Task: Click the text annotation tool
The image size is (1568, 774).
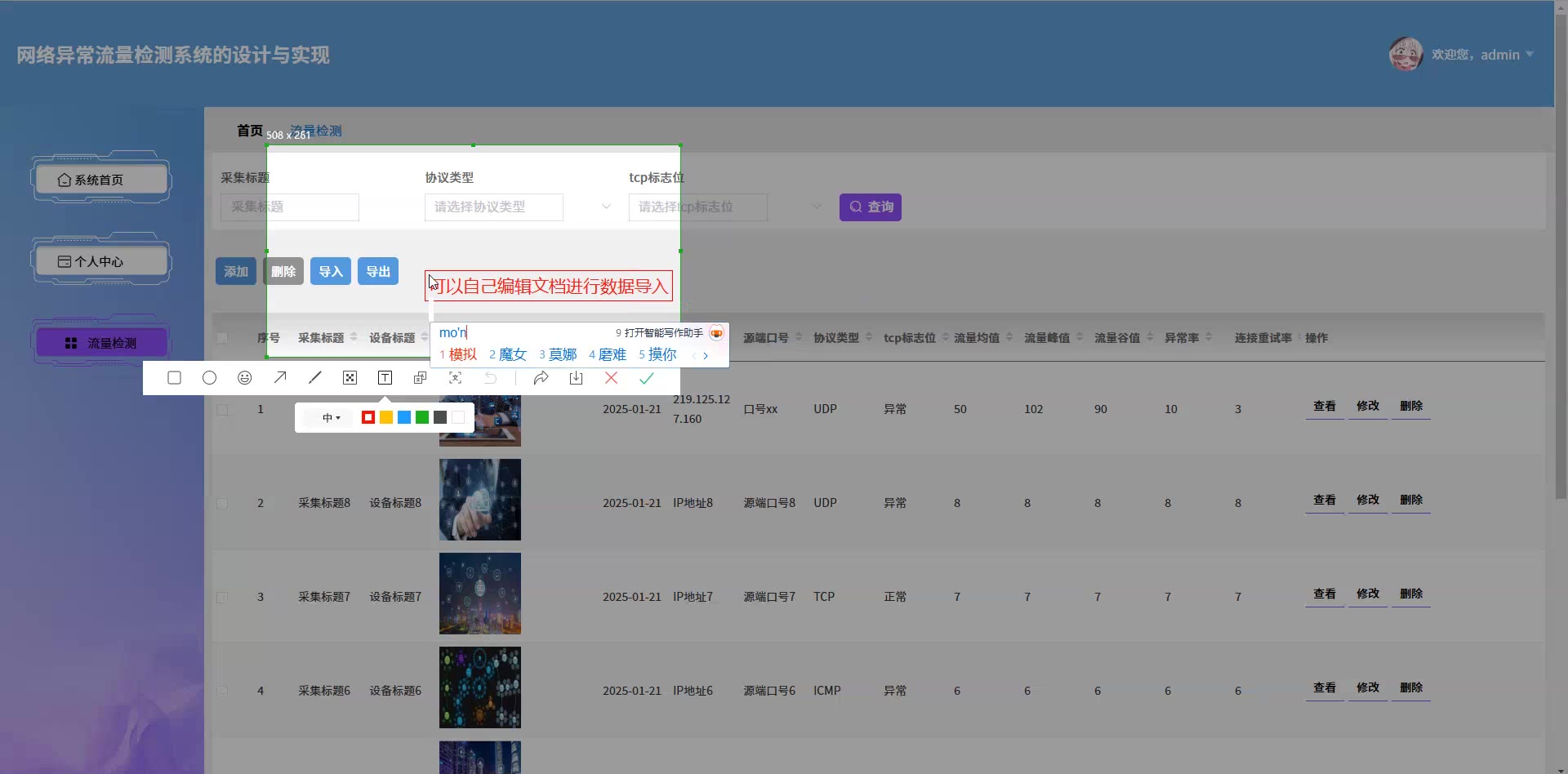Action: [385, 378]
